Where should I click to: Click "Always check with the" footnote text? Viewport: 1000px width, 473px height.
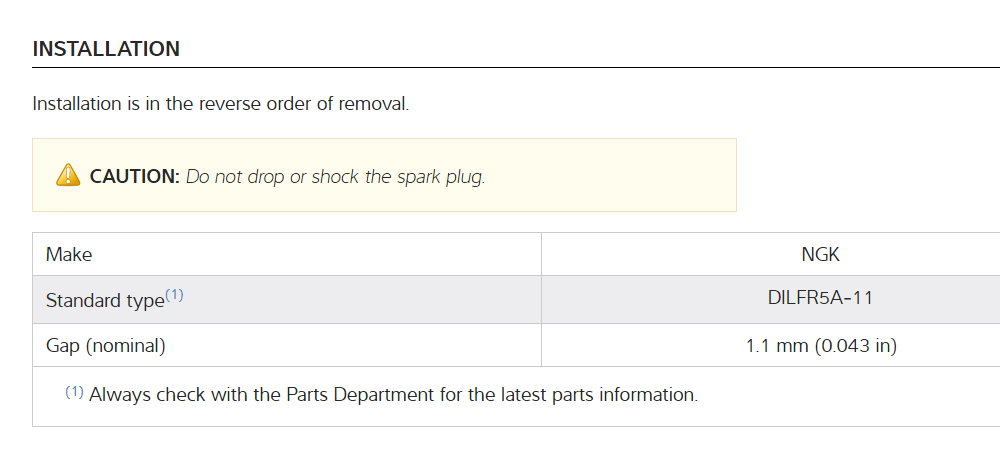169,394
